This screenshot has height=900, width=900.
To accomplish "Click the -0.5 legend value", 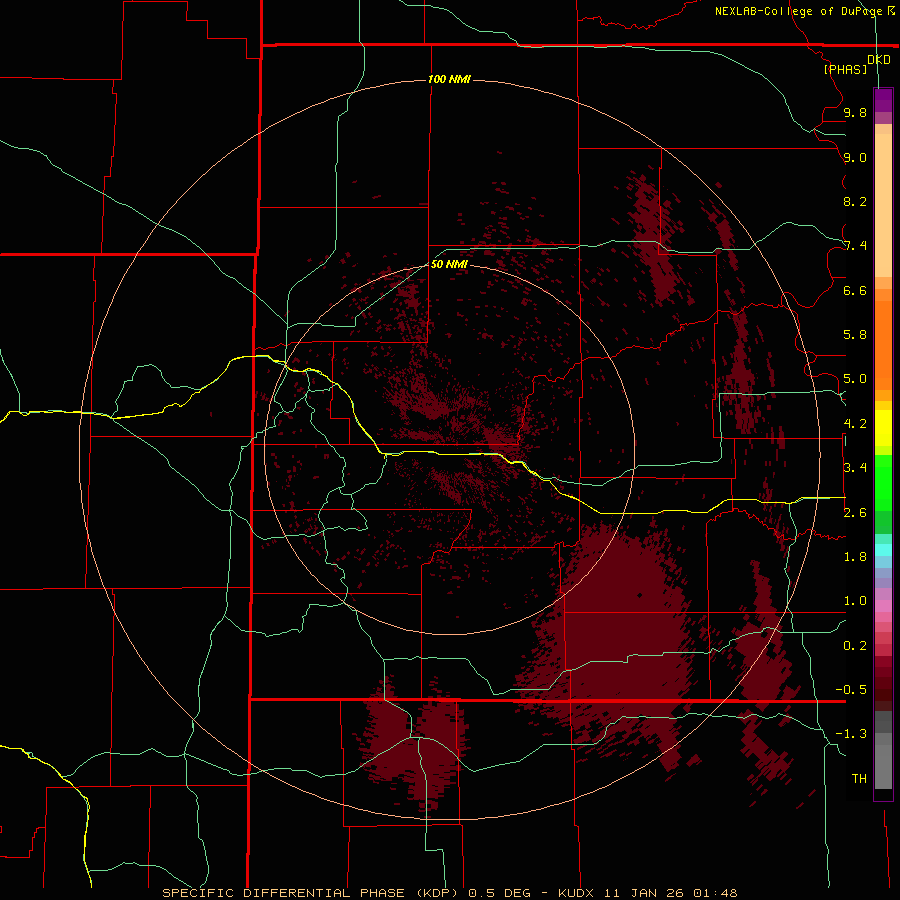I will point(851,690).
